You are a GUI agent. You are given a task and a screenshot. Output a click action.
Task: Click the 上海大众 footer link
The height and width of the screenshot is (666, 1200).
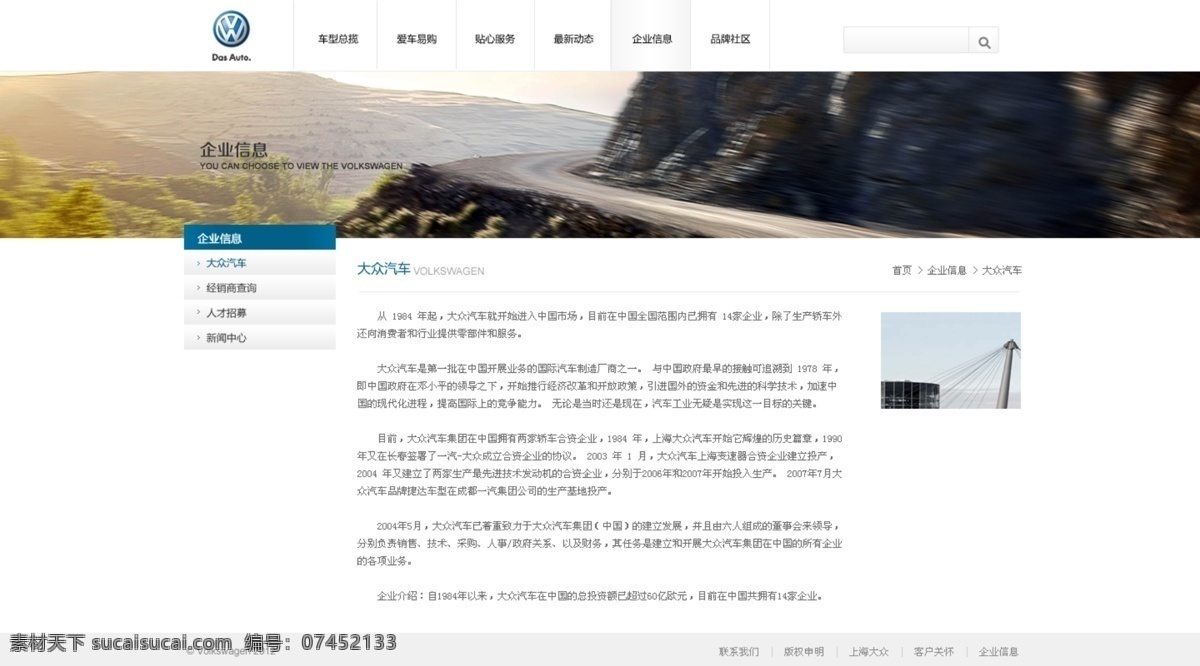point(869,652)
